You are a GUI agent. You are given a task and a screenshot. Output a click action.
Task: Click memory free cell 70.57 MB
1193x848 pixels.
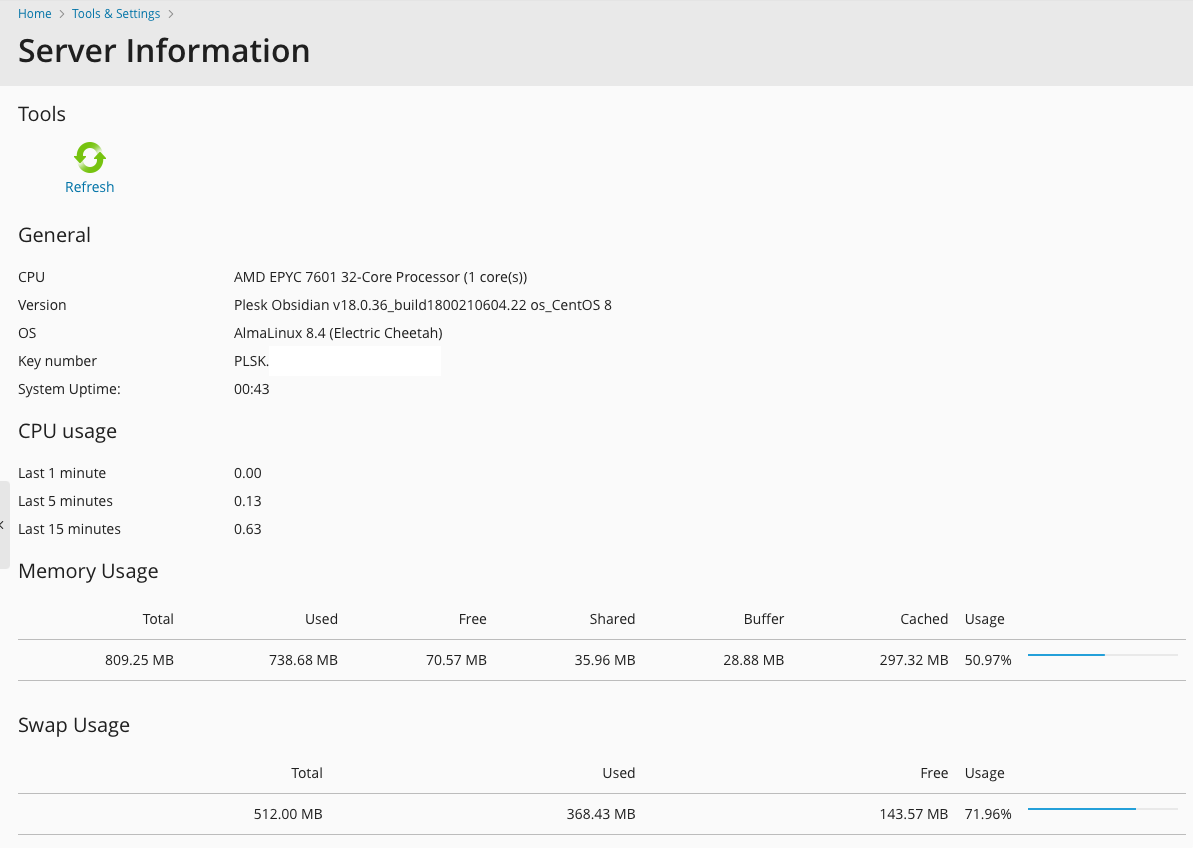click(456, 660)
